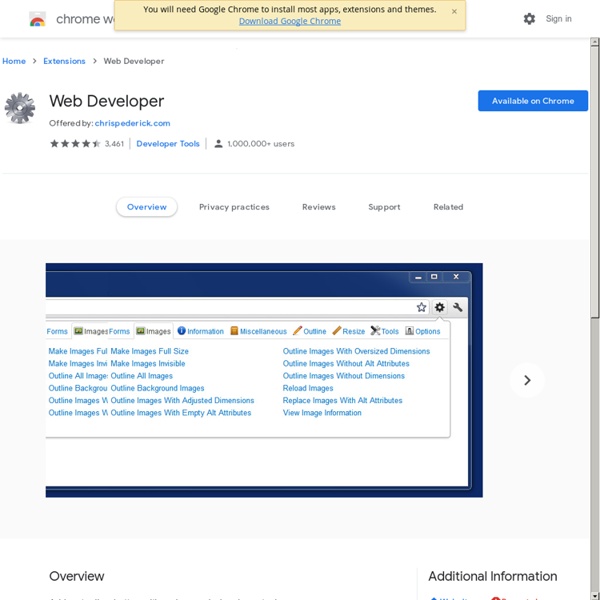This screenshot has width=600, height=600.
Task: Click 'Outline Background Images' in screenshot
Action: pyautogui.click(x=157, y=388)
